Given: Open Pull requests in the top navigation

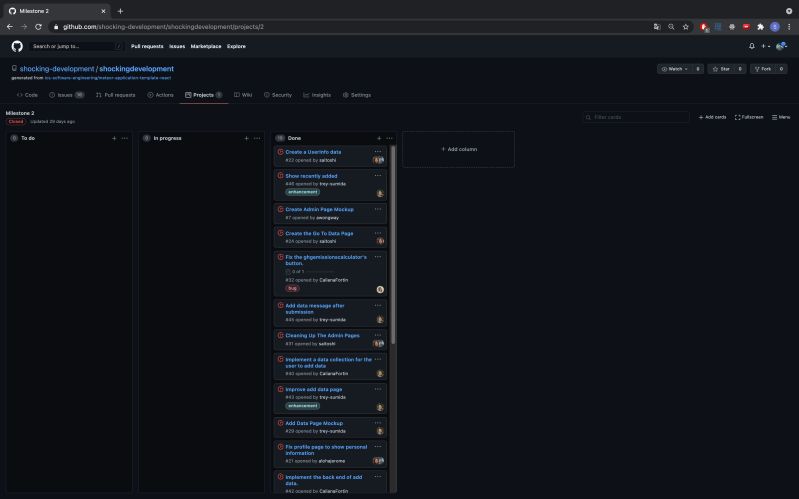Looking at the screenshot, I should pos(147,46).
